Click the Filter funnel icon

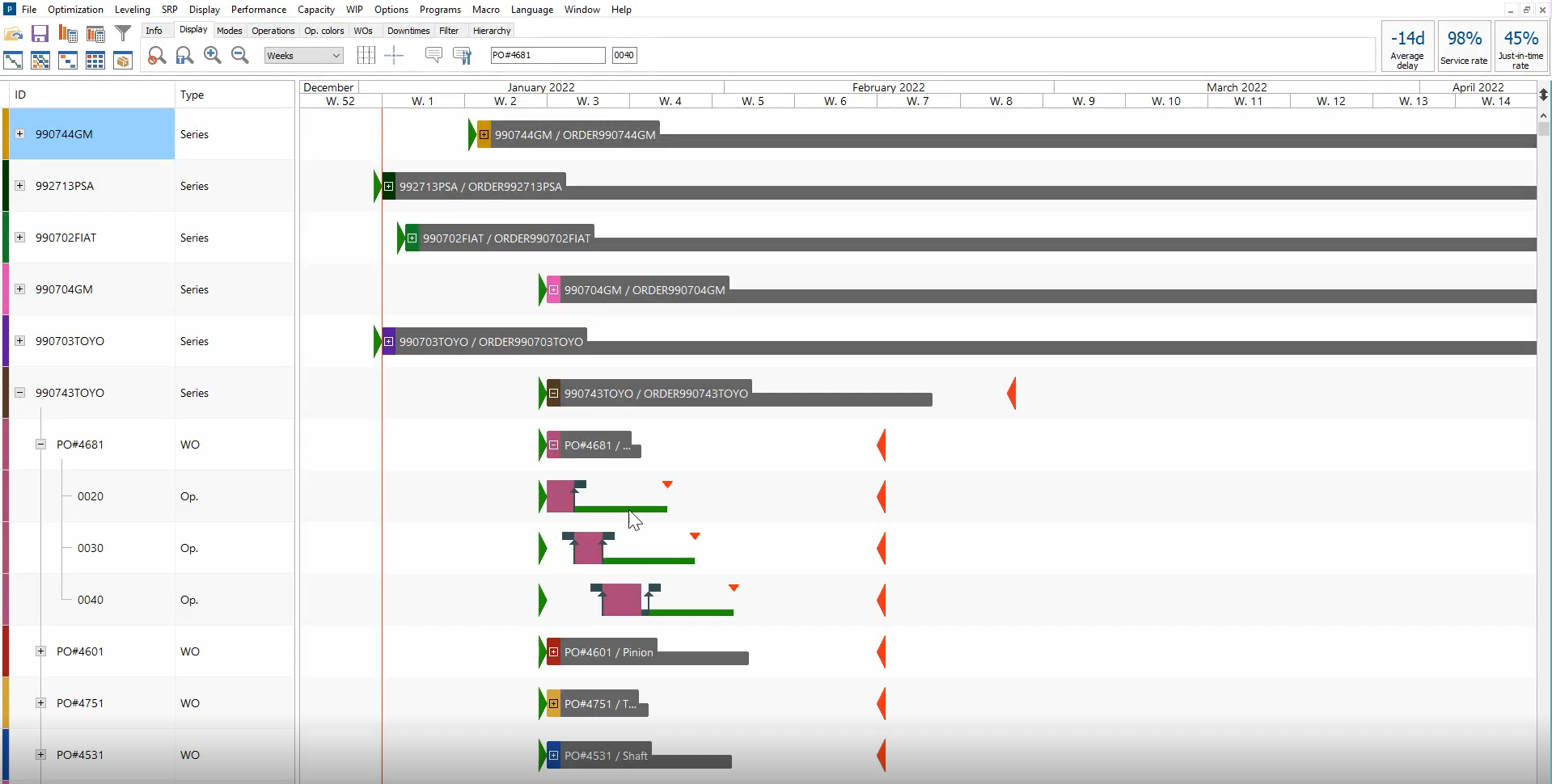[123, 34]
